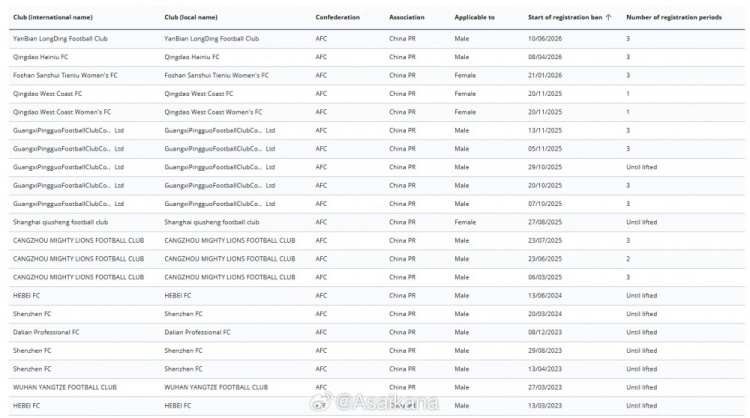750x418 pixels.
Task: Click the Confederation column header
Action: pyautogui.click(x=337, y=17)
